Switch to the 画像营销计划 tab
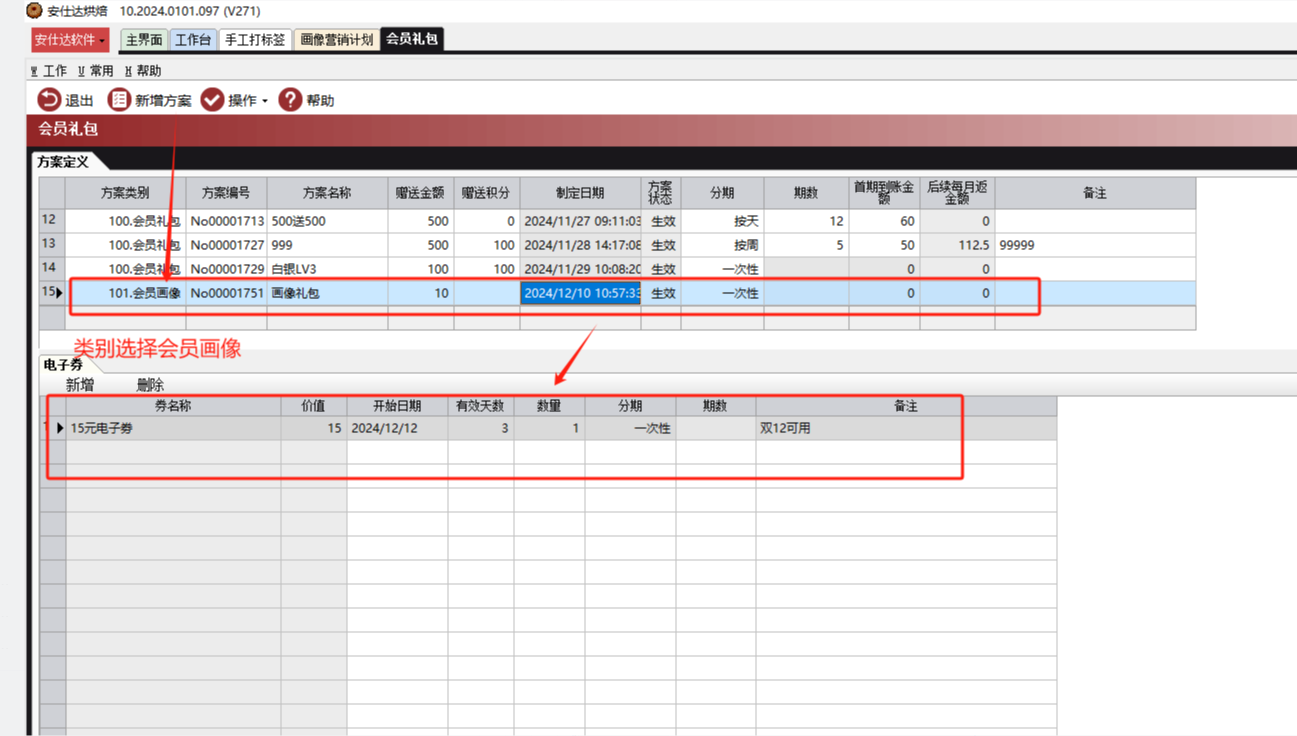Image resolution: width=1297 pixels, height=736 pixels. tap(336, 40)
